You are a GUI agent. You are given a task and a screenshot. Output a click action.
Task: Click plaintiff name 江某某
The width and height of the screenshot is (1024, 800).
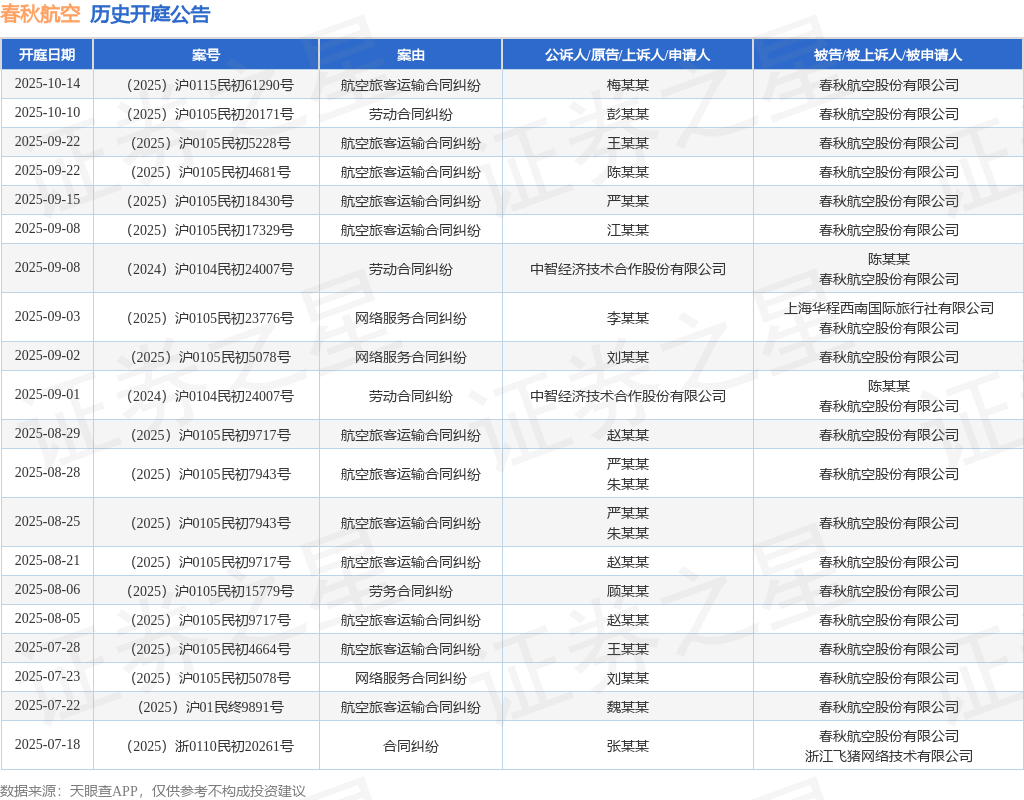628,230
